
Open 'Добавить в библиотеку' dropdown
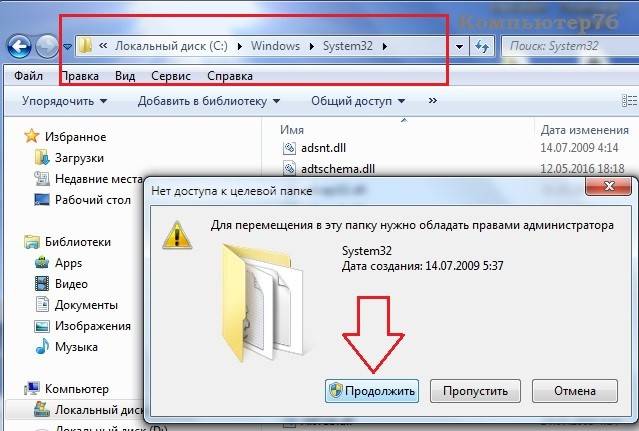point(209,101)
